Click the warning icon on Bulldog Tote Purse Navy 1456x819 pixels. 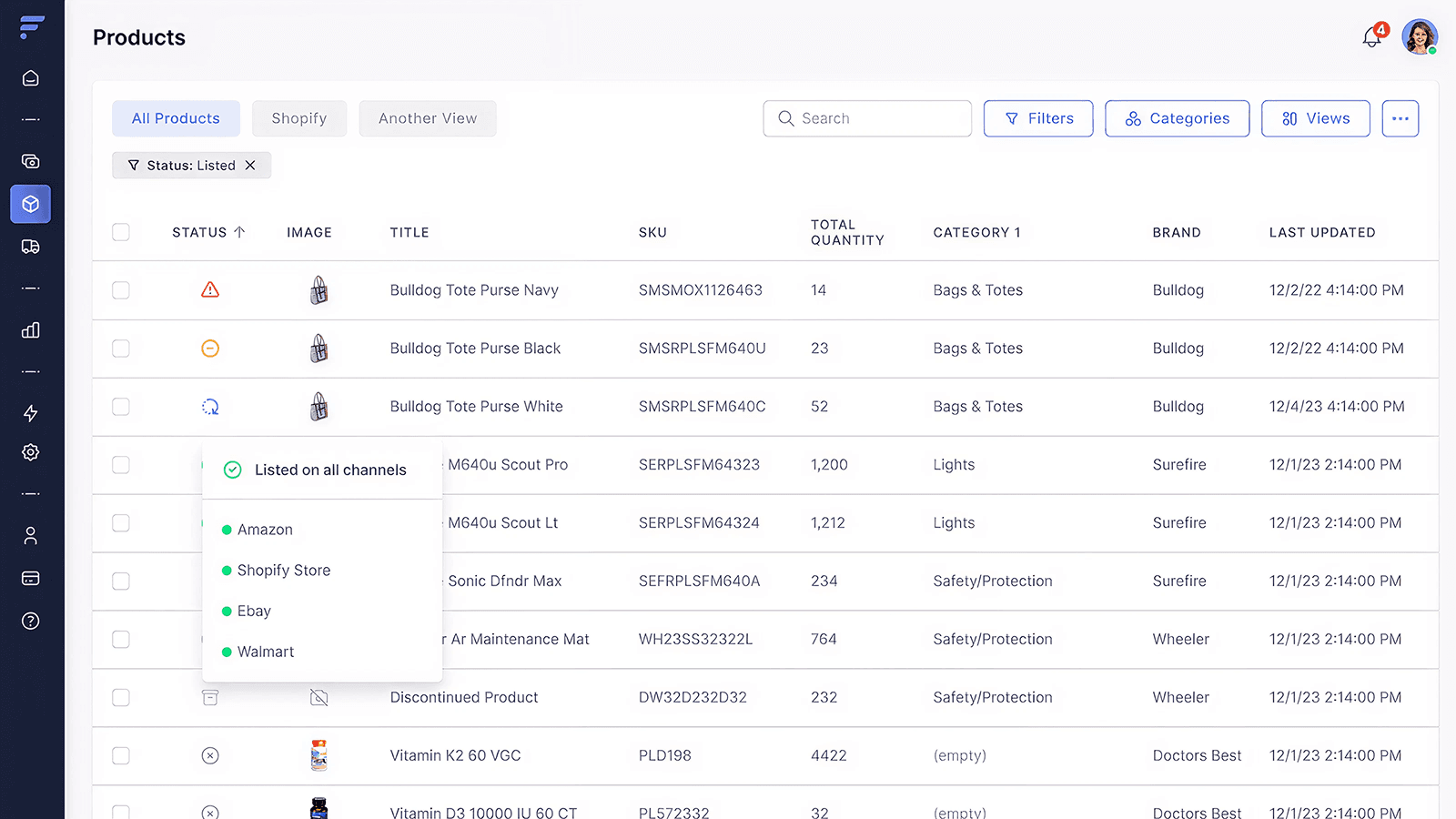coord(210,289)
